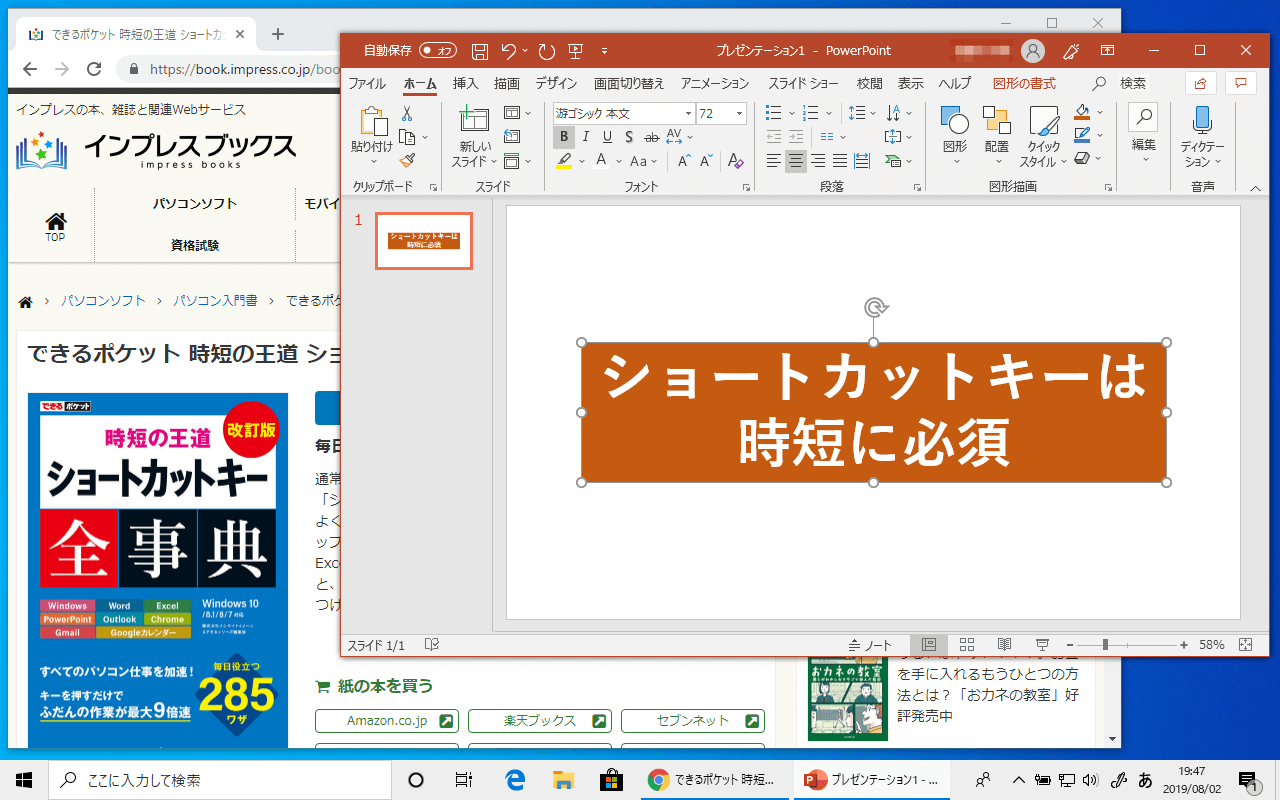The width and height of the screenshot is (1280, 800).
Task: Click the distributed alignment icon
Action: 862,161
